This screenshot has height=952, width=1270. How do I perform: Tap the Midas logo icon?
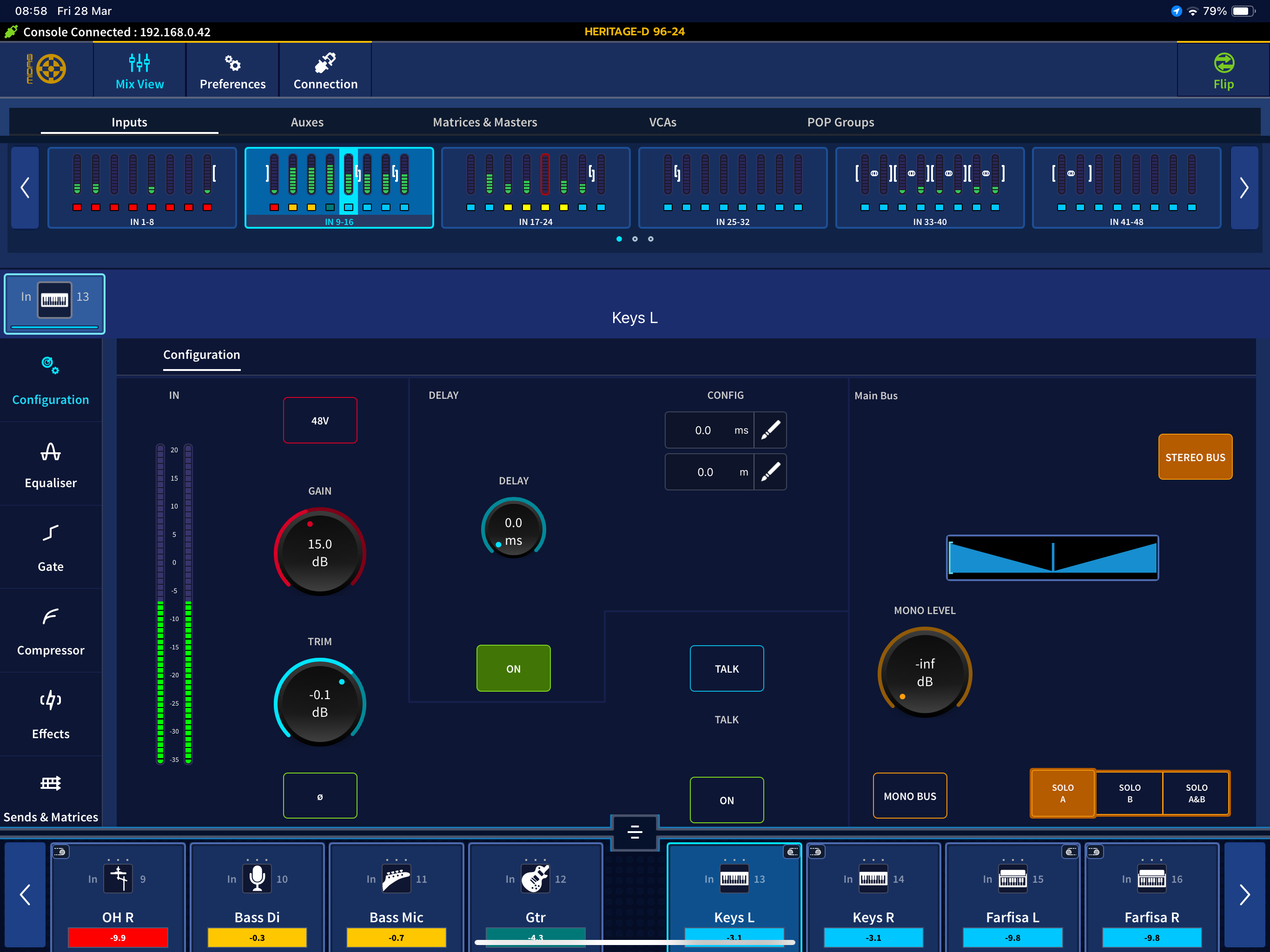46,69
